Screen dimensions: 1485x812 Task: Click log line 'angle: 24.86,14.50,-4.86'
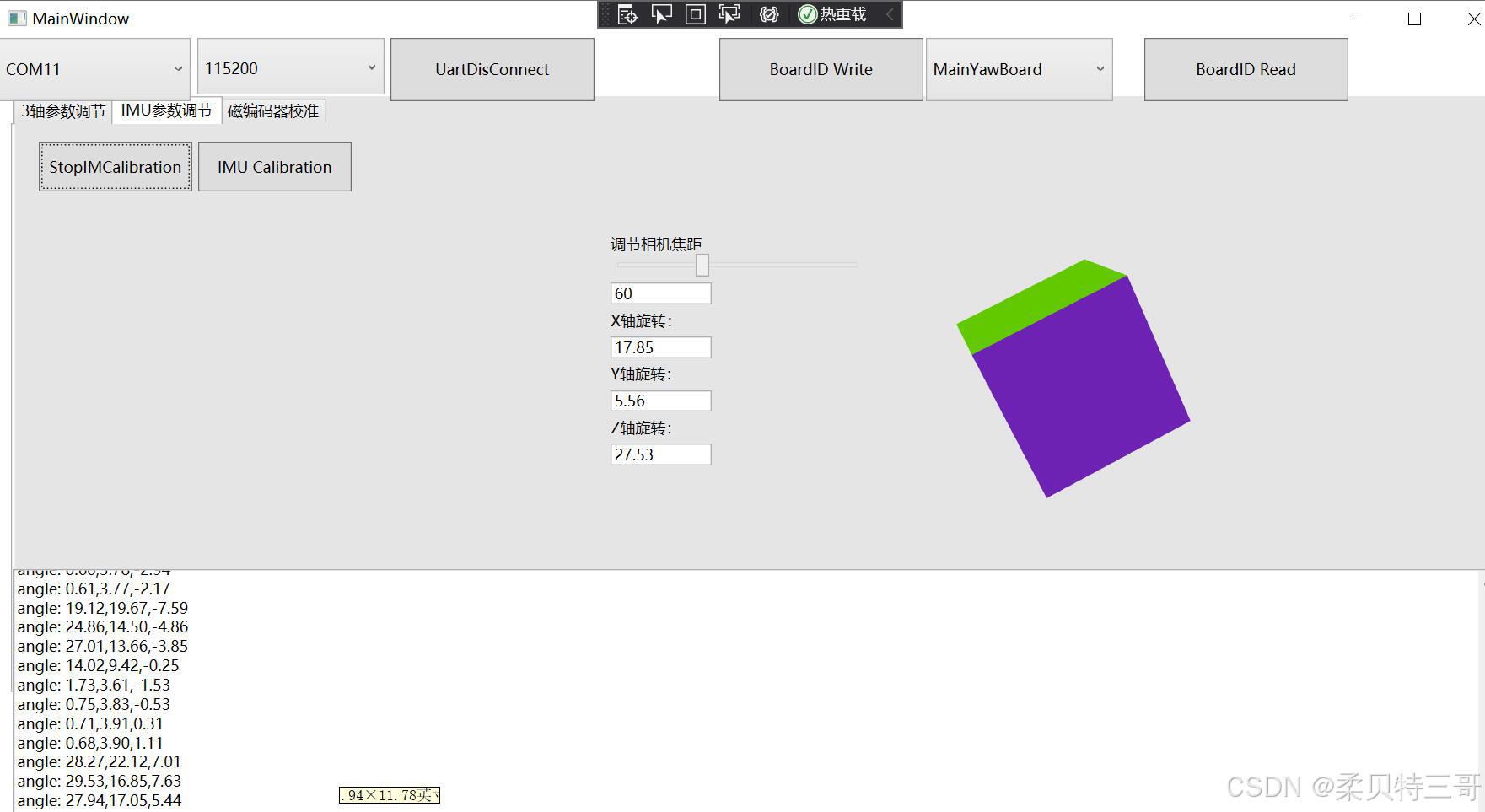tap(103, 626)
